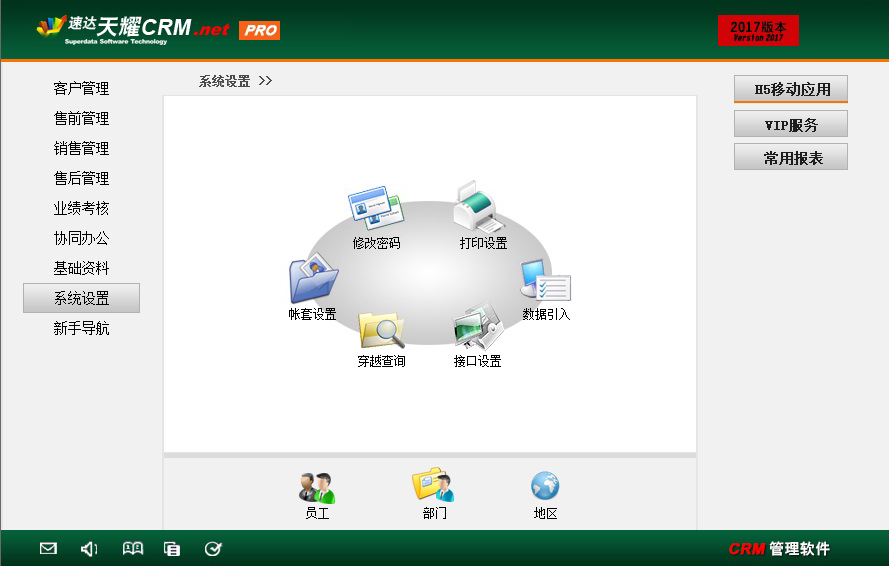Click the 常用报表 button

click(x=791, y=157)
